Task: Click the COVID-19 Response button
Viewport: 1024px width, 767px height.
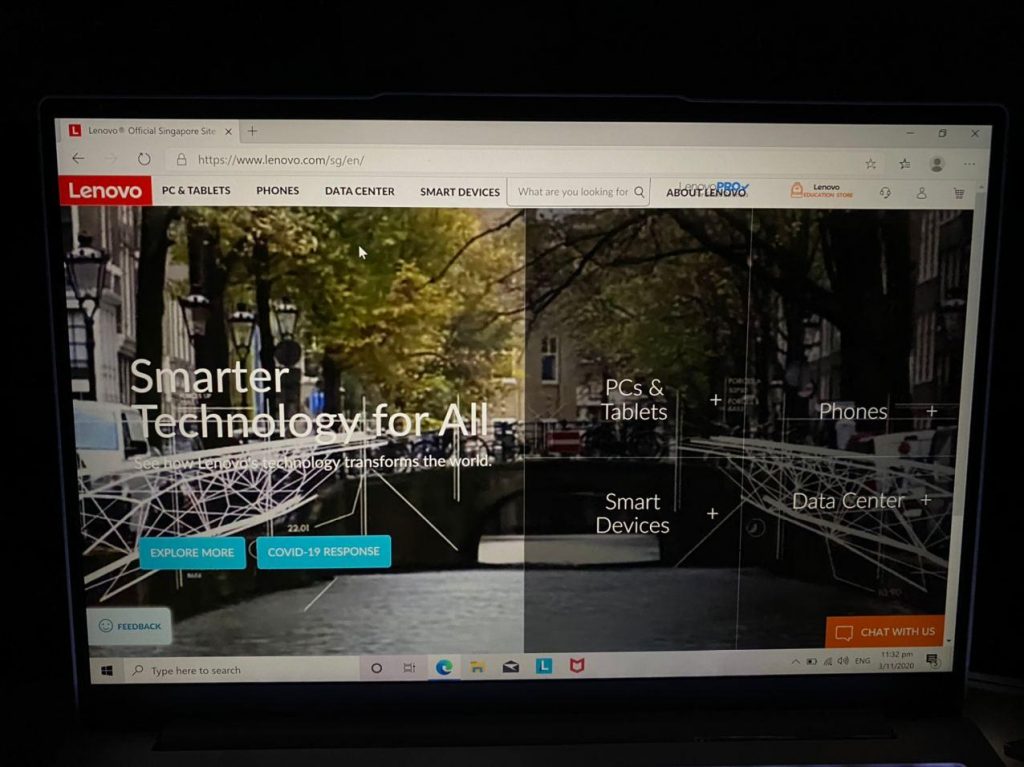Action: tap(323, 551)
